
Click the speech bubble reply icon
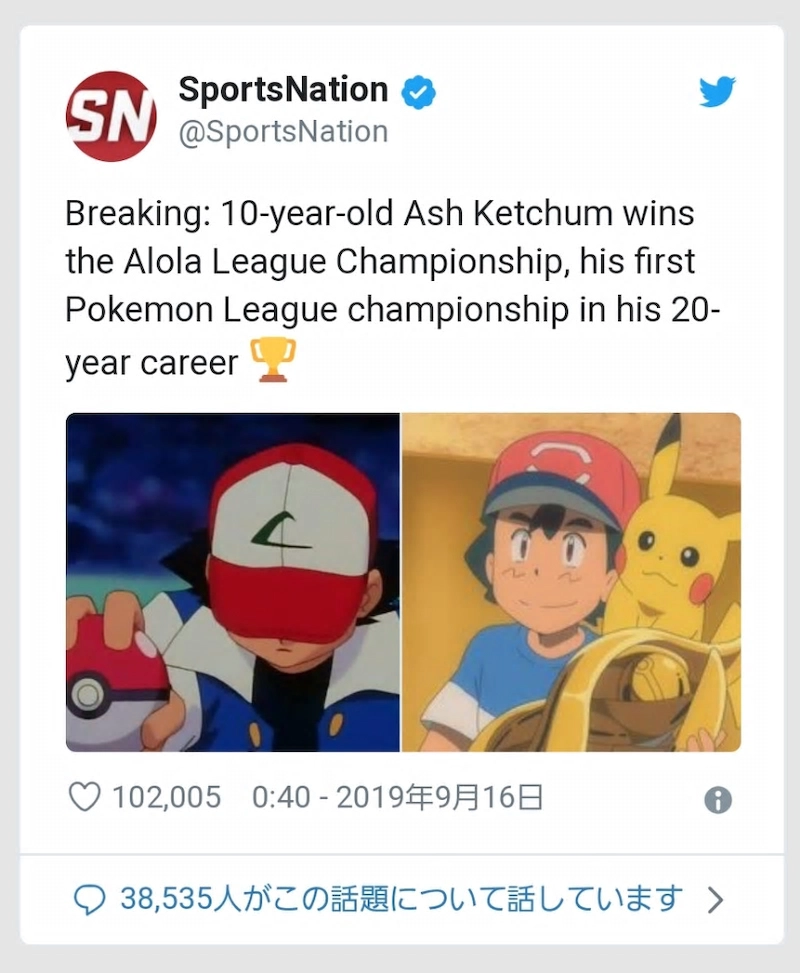90,900
